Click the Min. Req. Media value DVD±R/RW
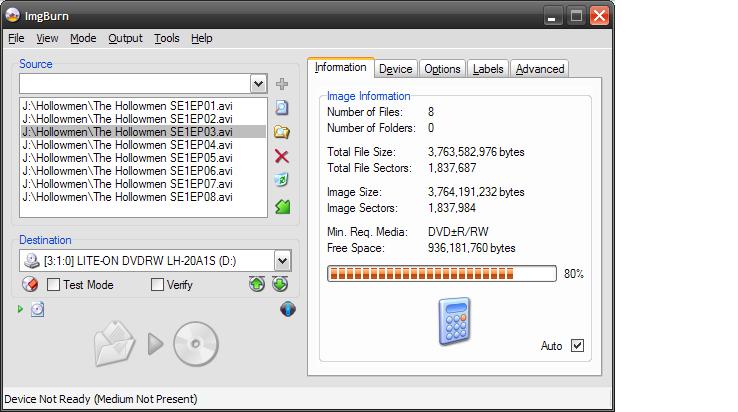Image resolution: width=738 pixels, height=412 pixels. click(458, 232)
